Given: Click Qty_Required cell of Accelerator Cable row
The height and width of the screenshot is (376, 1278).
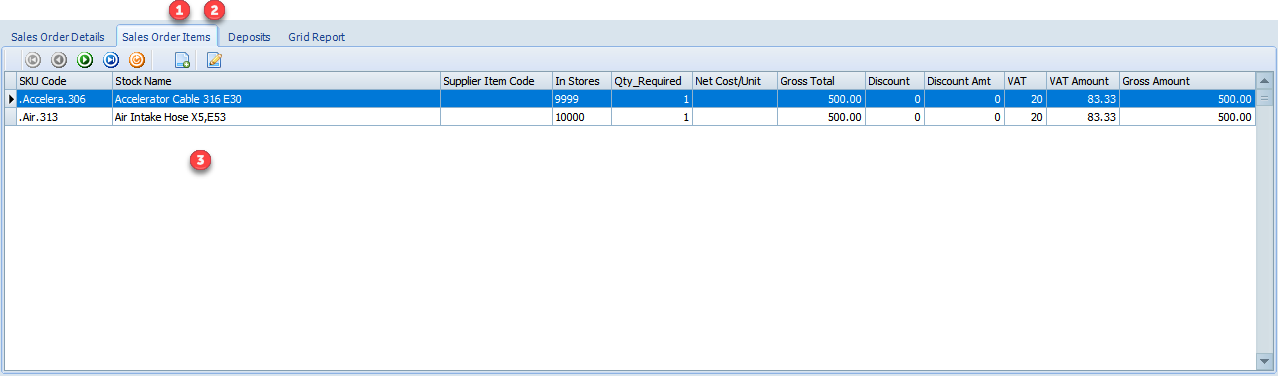Looking at the screenshot, I should (x=652, y=99).
